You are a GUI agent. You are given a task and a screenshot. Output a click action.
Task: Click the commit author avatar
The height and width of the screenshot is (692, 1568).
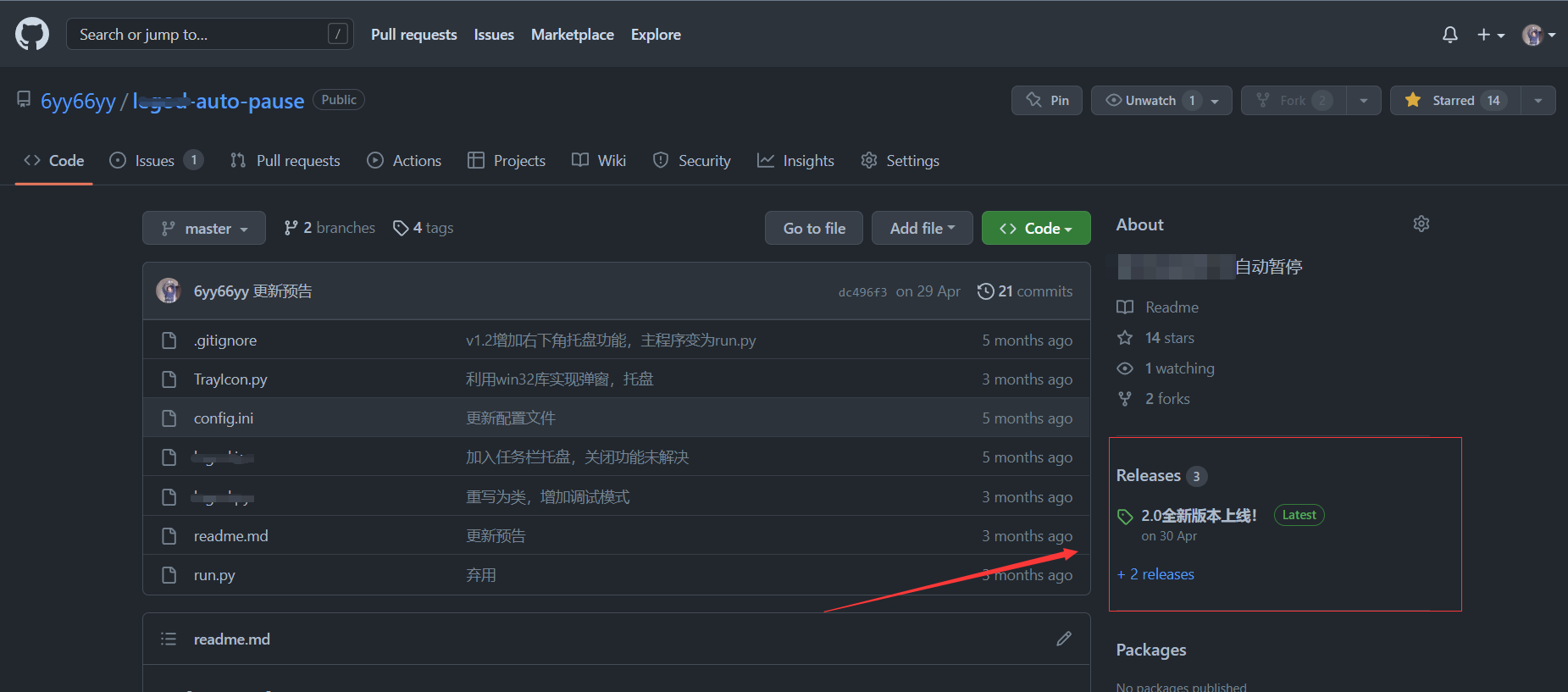coord(169,291)
